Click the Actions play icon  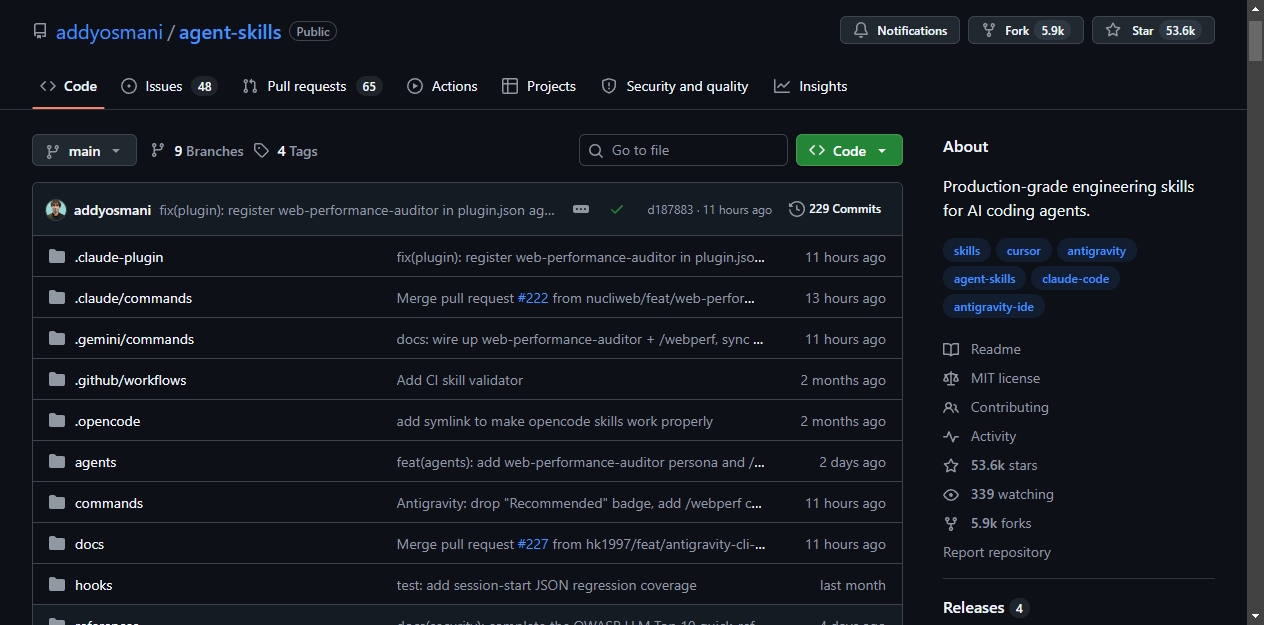click(x=415, y=87)
